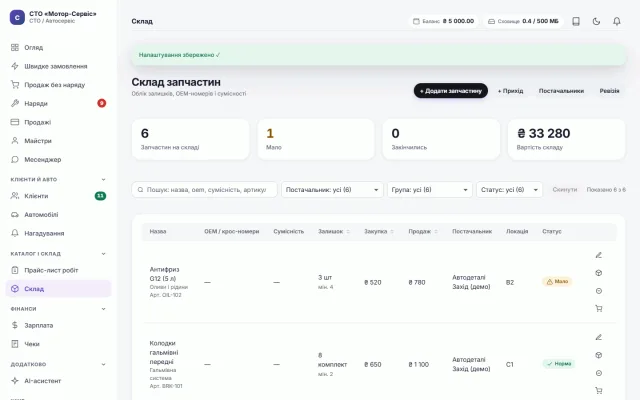This screenshot has width=640, height=400.
Task: Click the tablet device icon in header
Action: (x=576, y=21)
